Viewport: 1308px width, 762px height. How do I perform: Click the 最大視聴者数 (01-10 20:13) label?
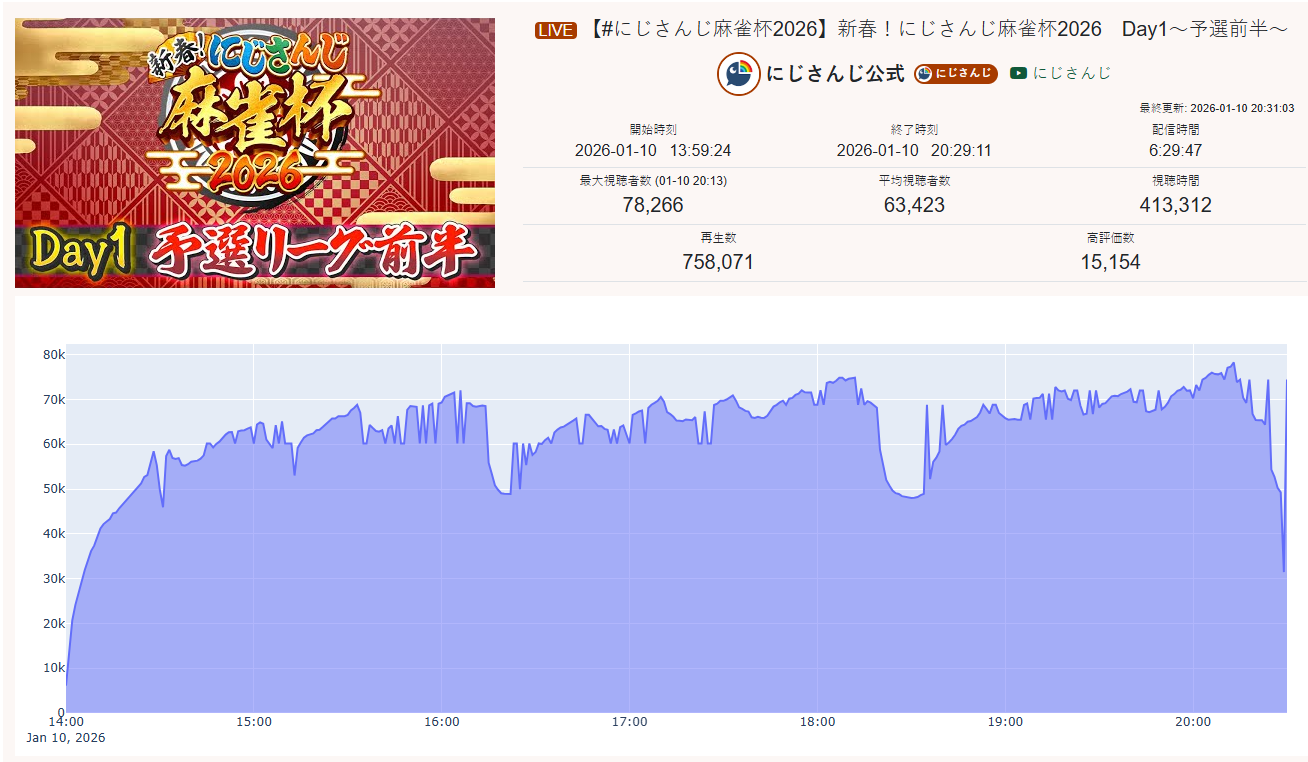[653, 181]
